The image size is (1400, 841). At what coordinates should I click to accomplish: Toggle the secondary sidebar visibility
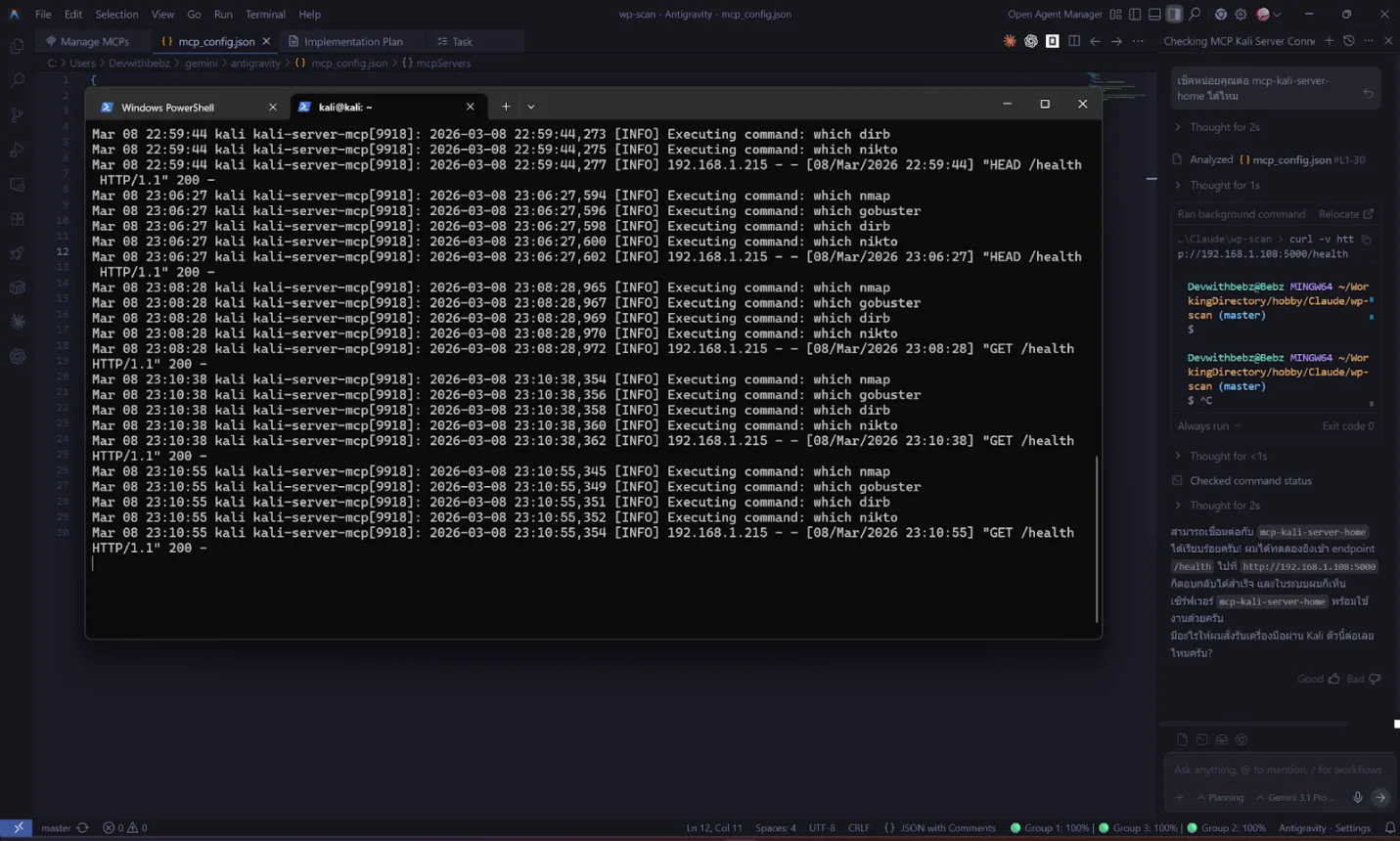coord(1174,14)
